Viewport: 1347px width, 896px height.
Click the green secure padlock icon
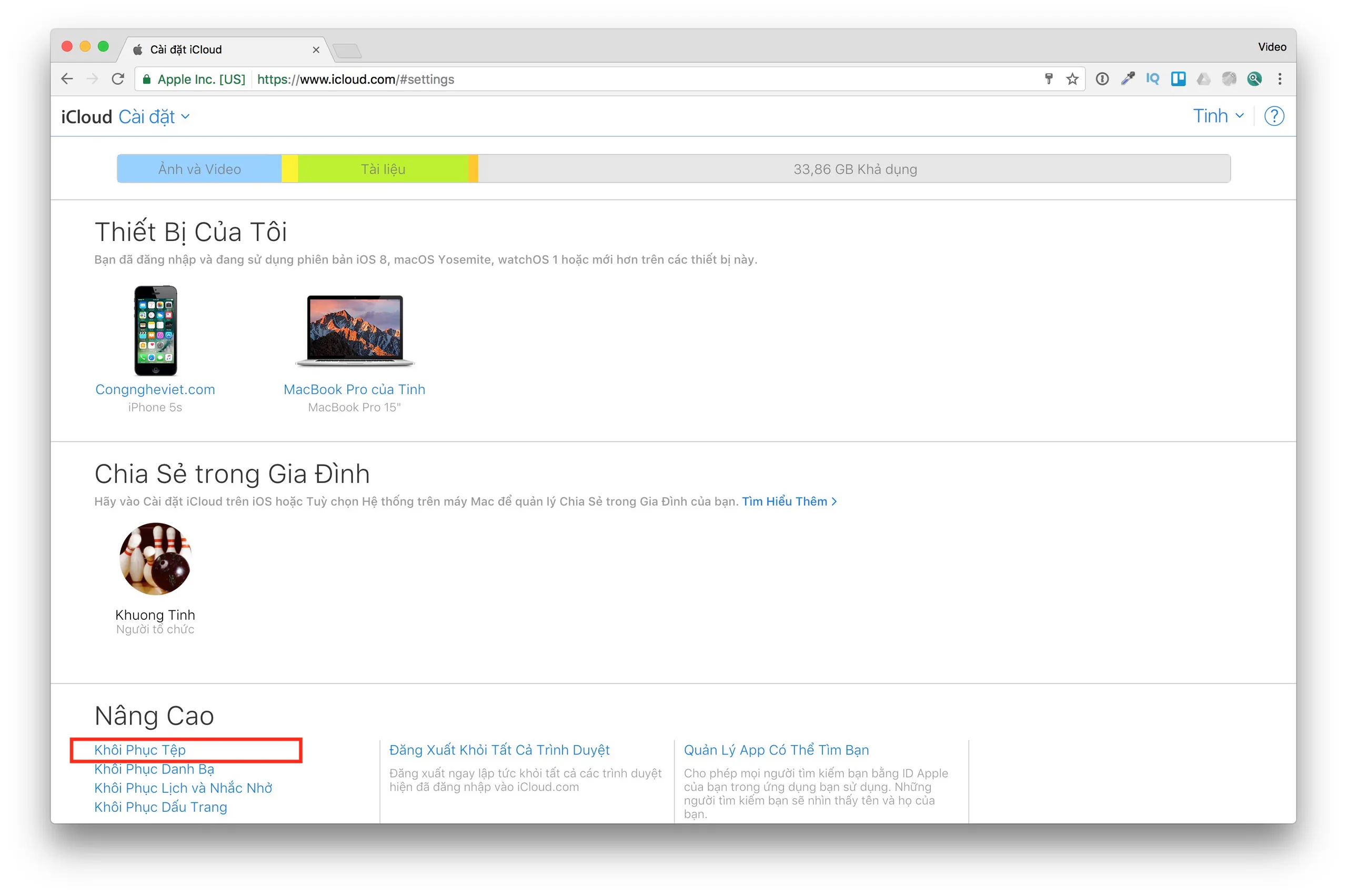pos(146,79)
